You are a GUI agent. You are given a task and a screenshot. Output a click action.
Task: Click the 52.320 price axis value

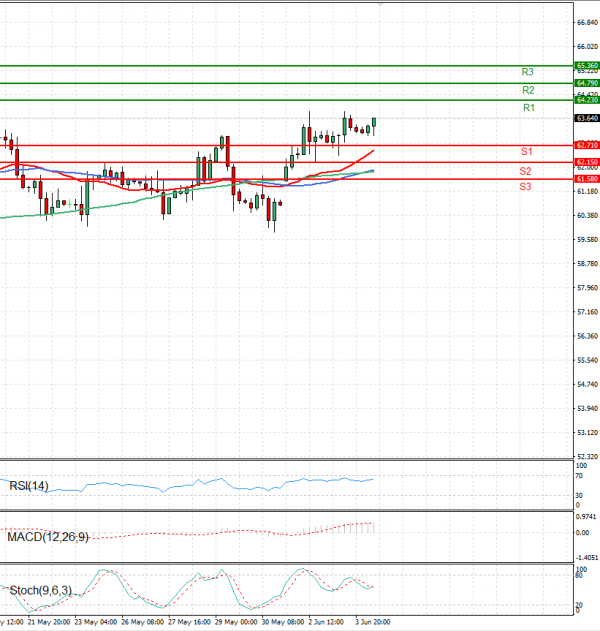pos(588,457)
